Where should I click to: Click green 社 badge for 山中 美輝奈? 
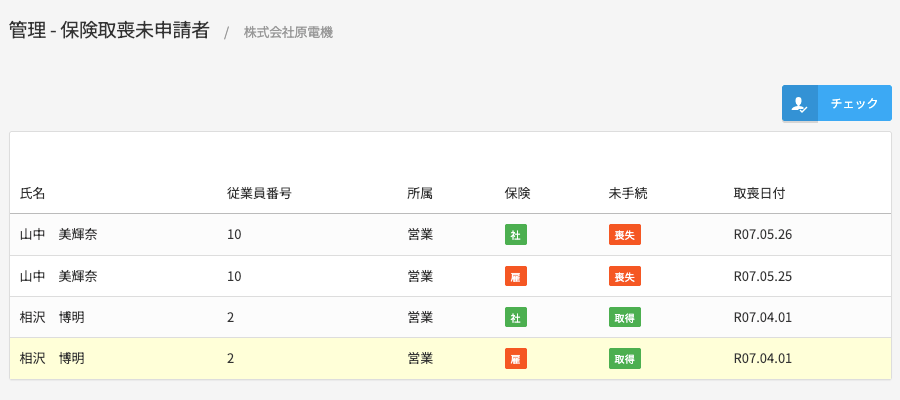coord(516,235)
